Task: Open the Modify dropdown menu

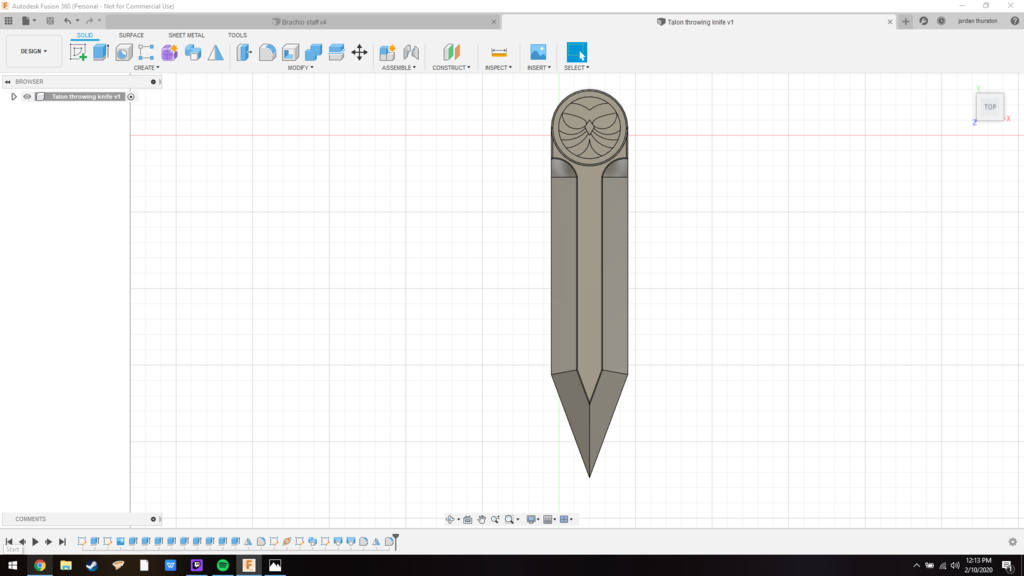Action: coord(300,68)
